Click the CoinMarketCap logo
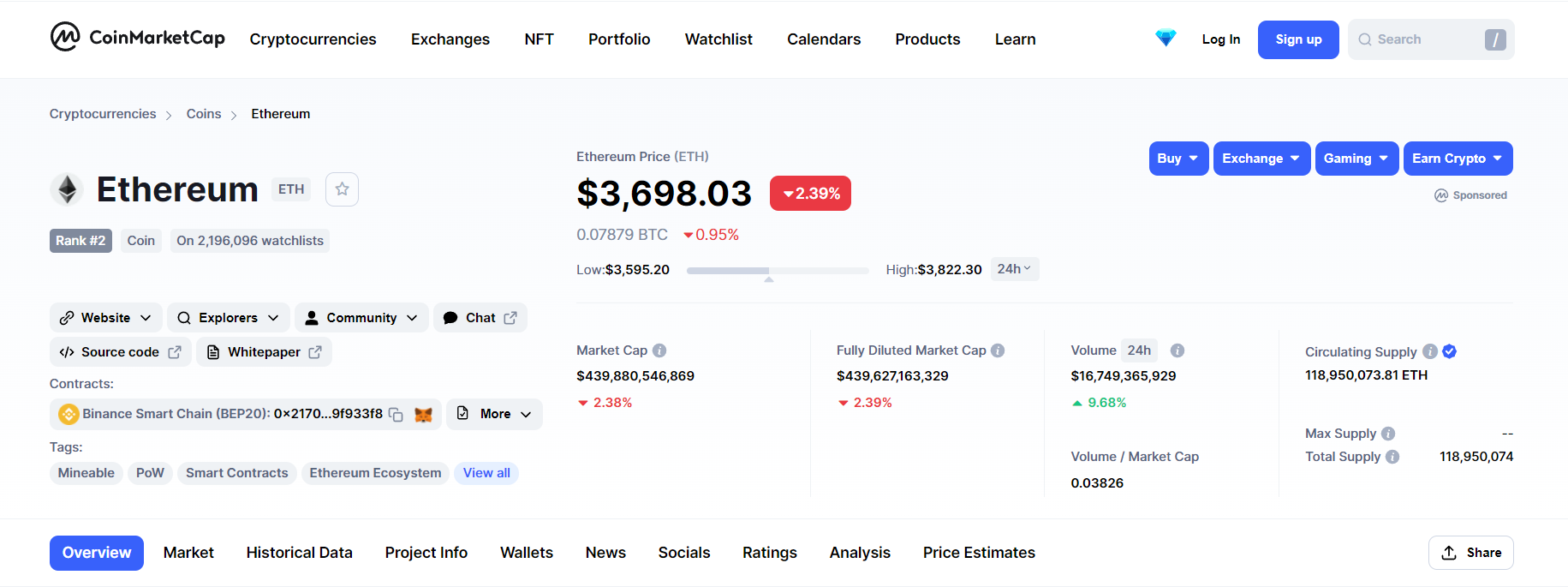1568x587 pixels. coord(138,38)
